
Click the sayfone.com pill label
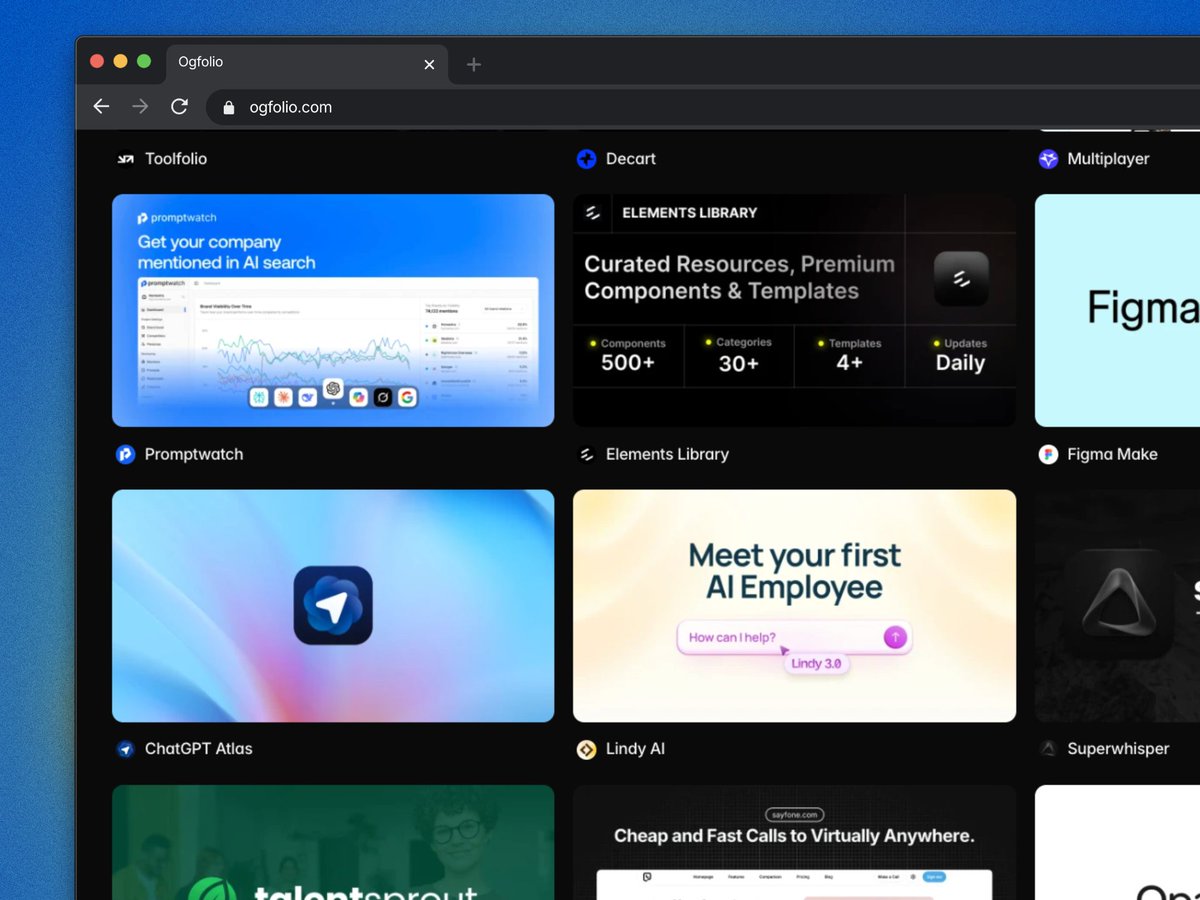[x=793, y=815]
